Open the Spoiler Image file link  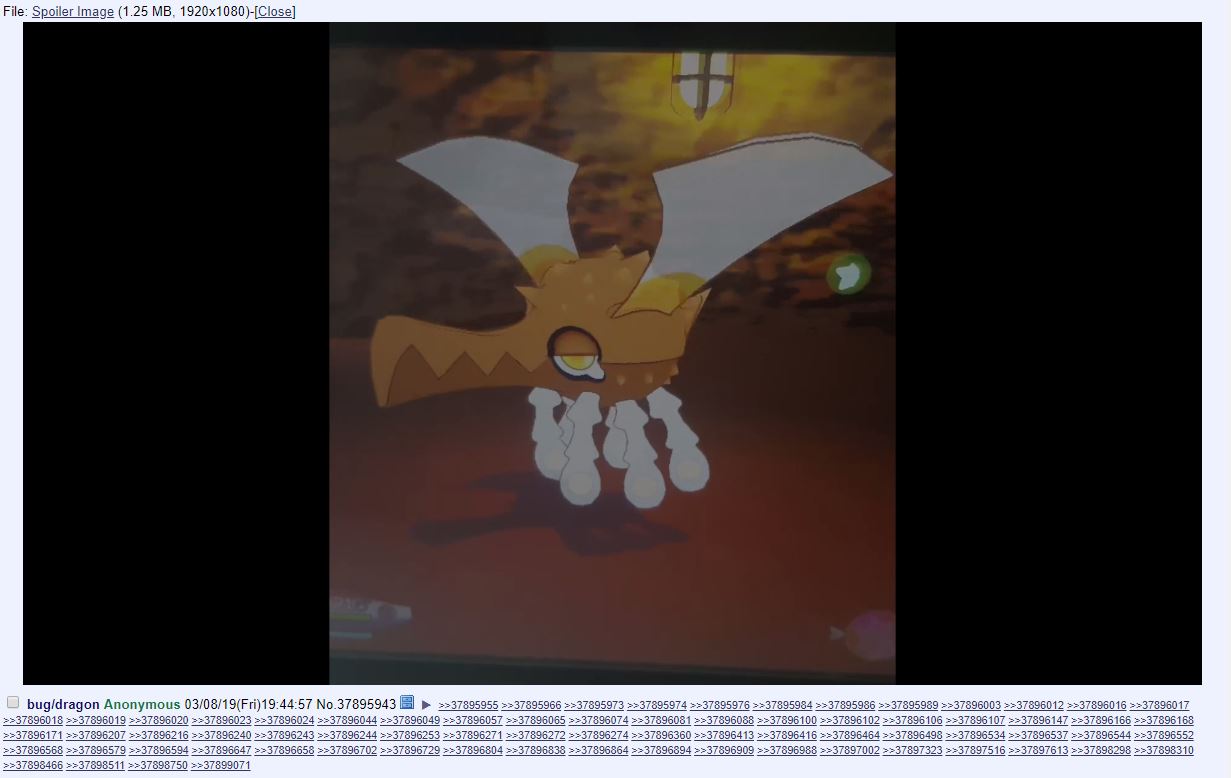click(x=73, y=12)
